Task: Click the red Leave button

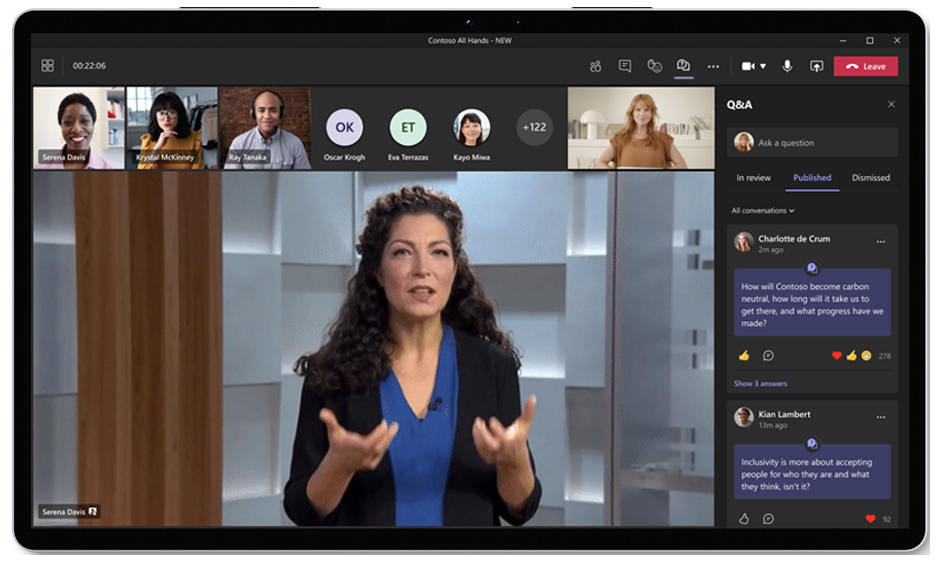Action: (865, 66)
